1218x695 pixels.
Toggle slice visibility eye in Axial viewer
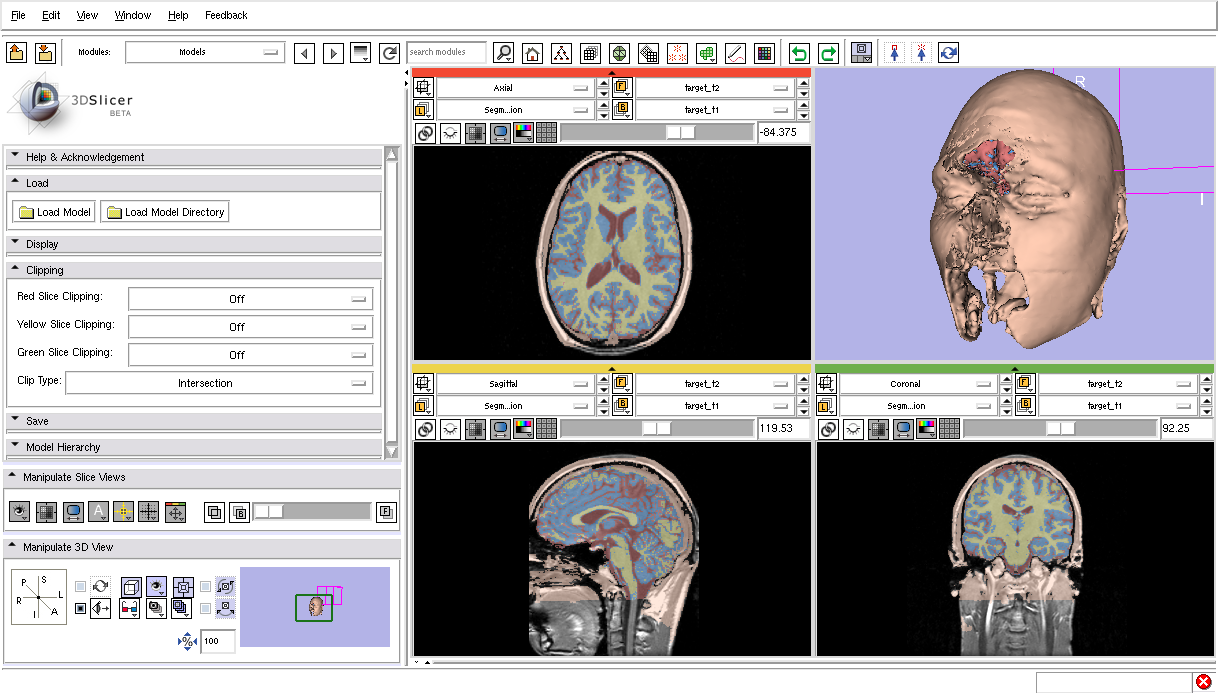click(x=450, y=133)
